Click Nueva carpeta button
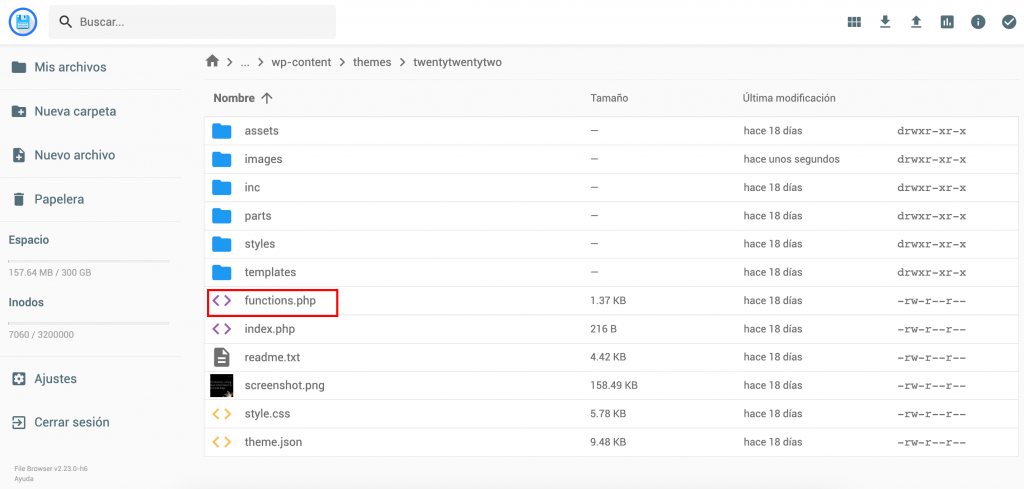Viewport: 1024px width, 489px height. tap(75, 111)
